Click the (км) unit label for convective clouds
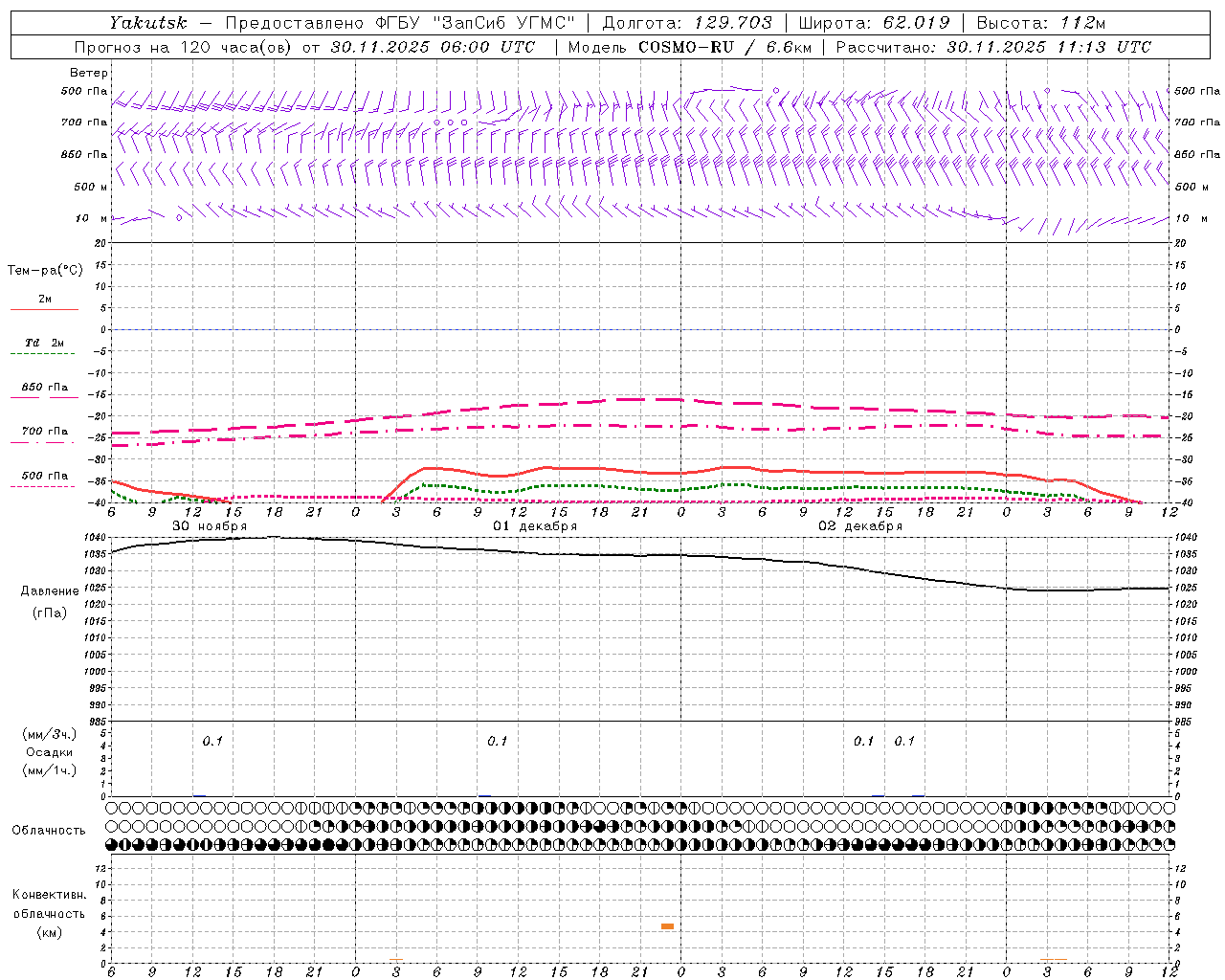1225x980 pixels. tap(50, 932)
